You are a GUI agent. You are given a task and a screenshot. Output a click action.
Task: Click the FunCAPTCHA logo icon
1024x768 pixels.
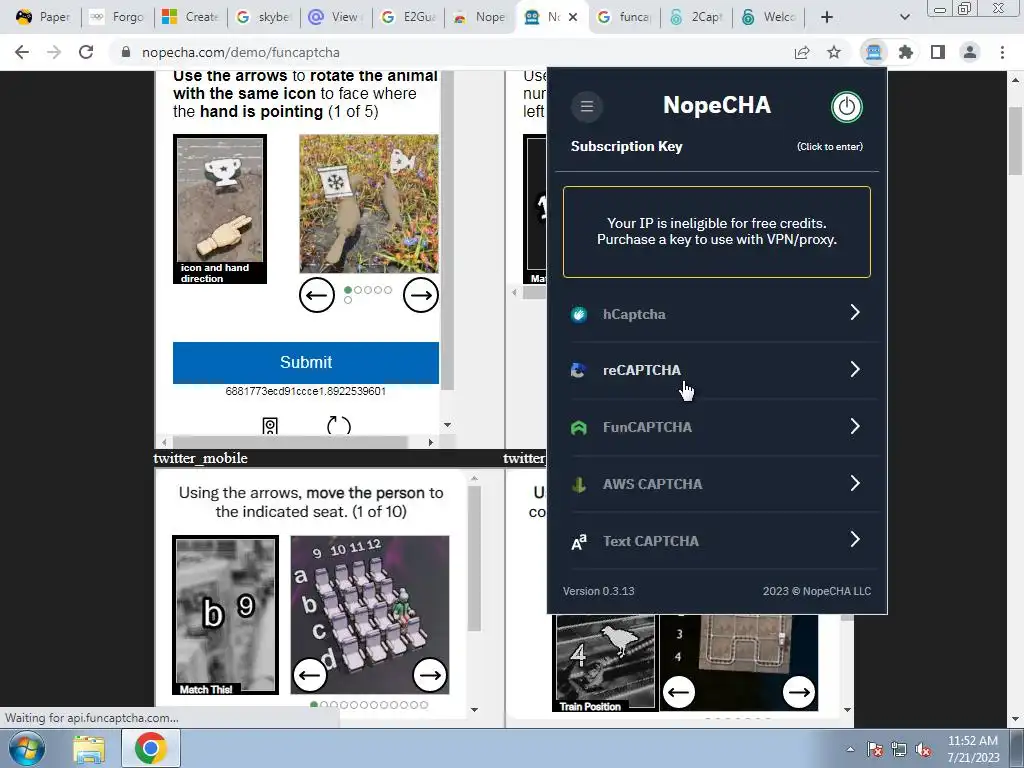click(579, 428)
